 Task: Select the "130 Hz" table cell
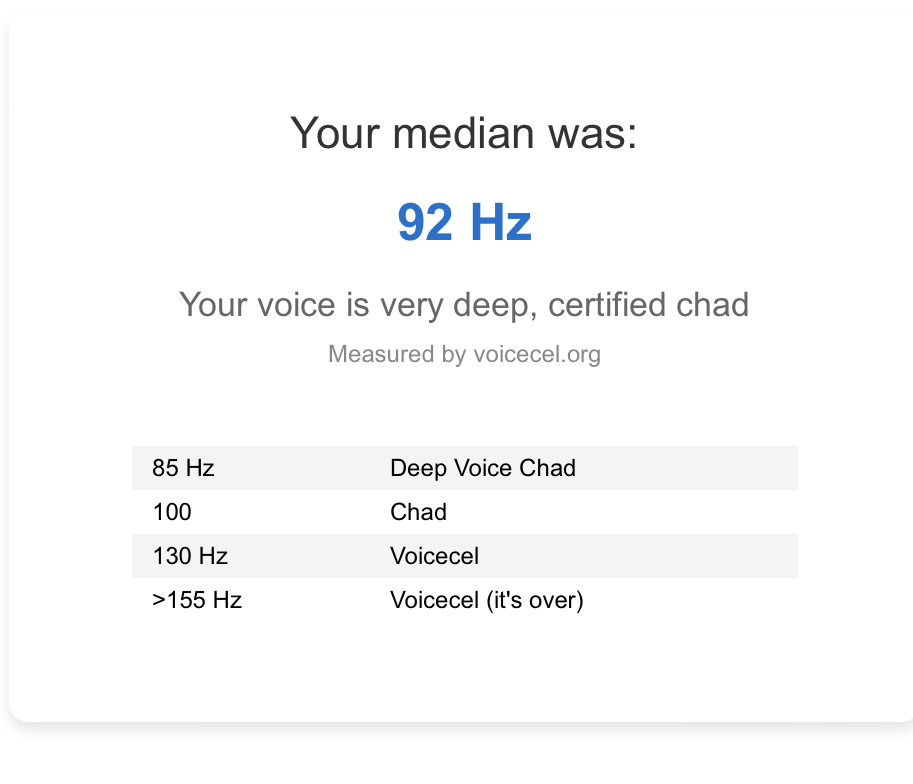point(190,556)
